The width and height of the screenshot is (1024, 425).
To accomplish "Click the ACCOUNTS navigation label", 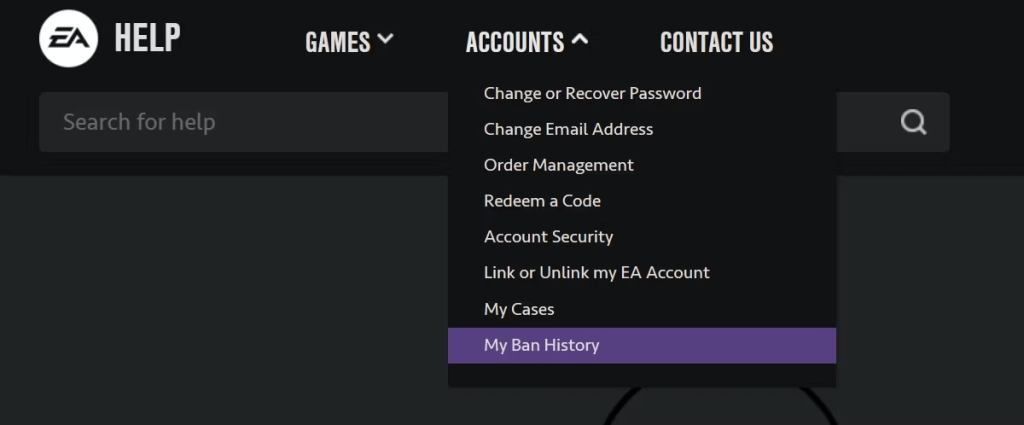I will tap(515, 42).
